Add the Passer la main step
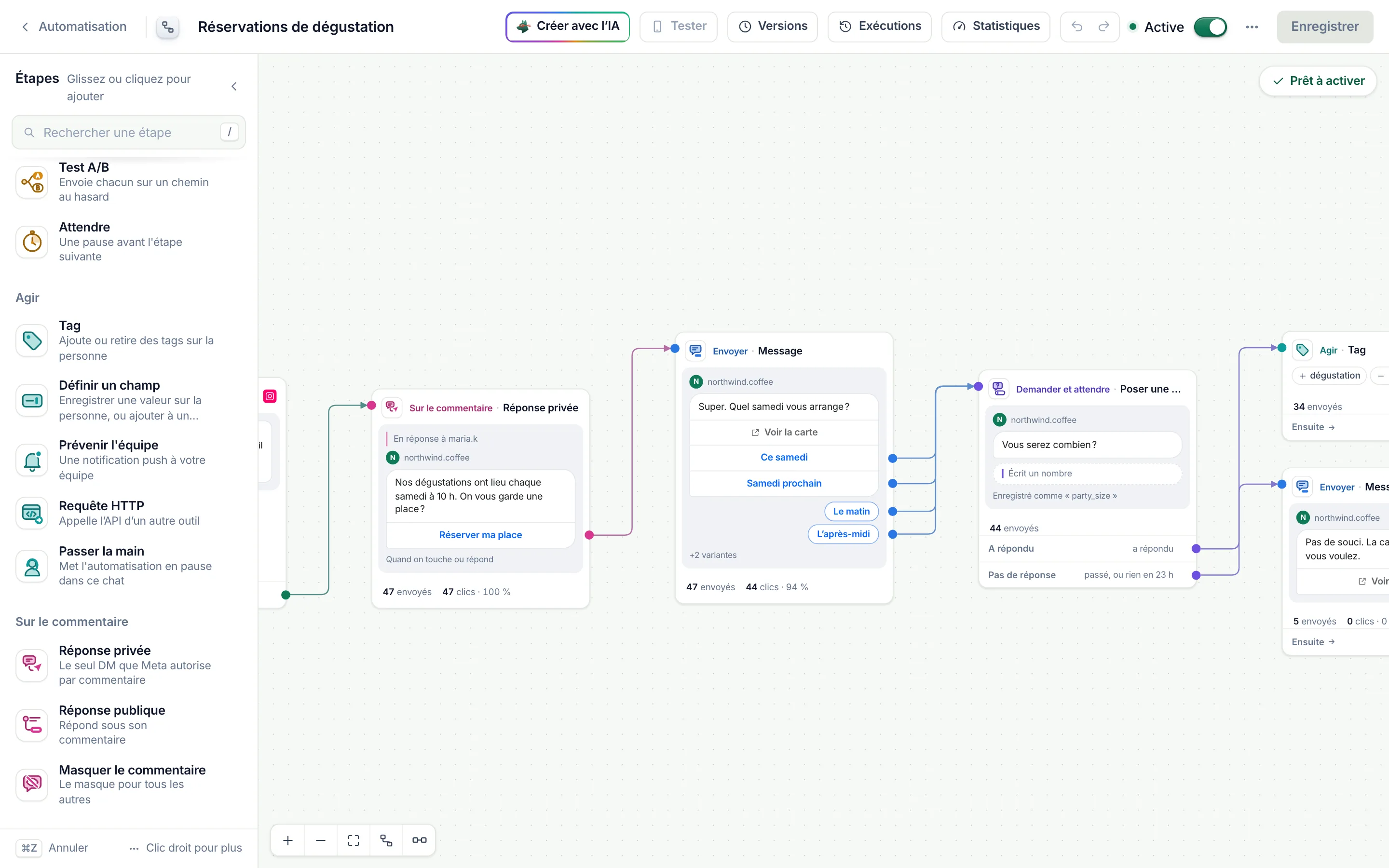 pos(129,566)
